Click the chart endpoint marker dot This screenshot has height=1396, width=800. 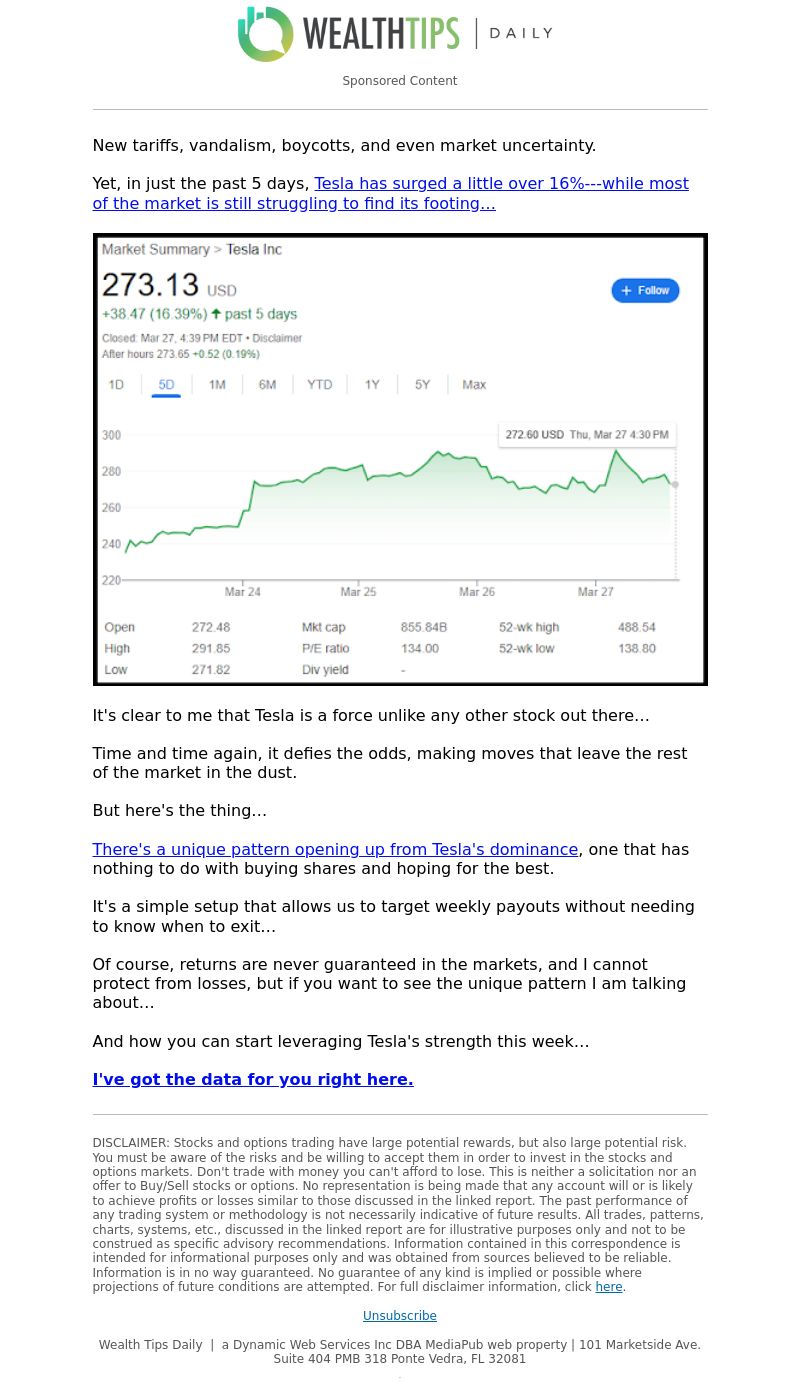click(x=675, y=484)
